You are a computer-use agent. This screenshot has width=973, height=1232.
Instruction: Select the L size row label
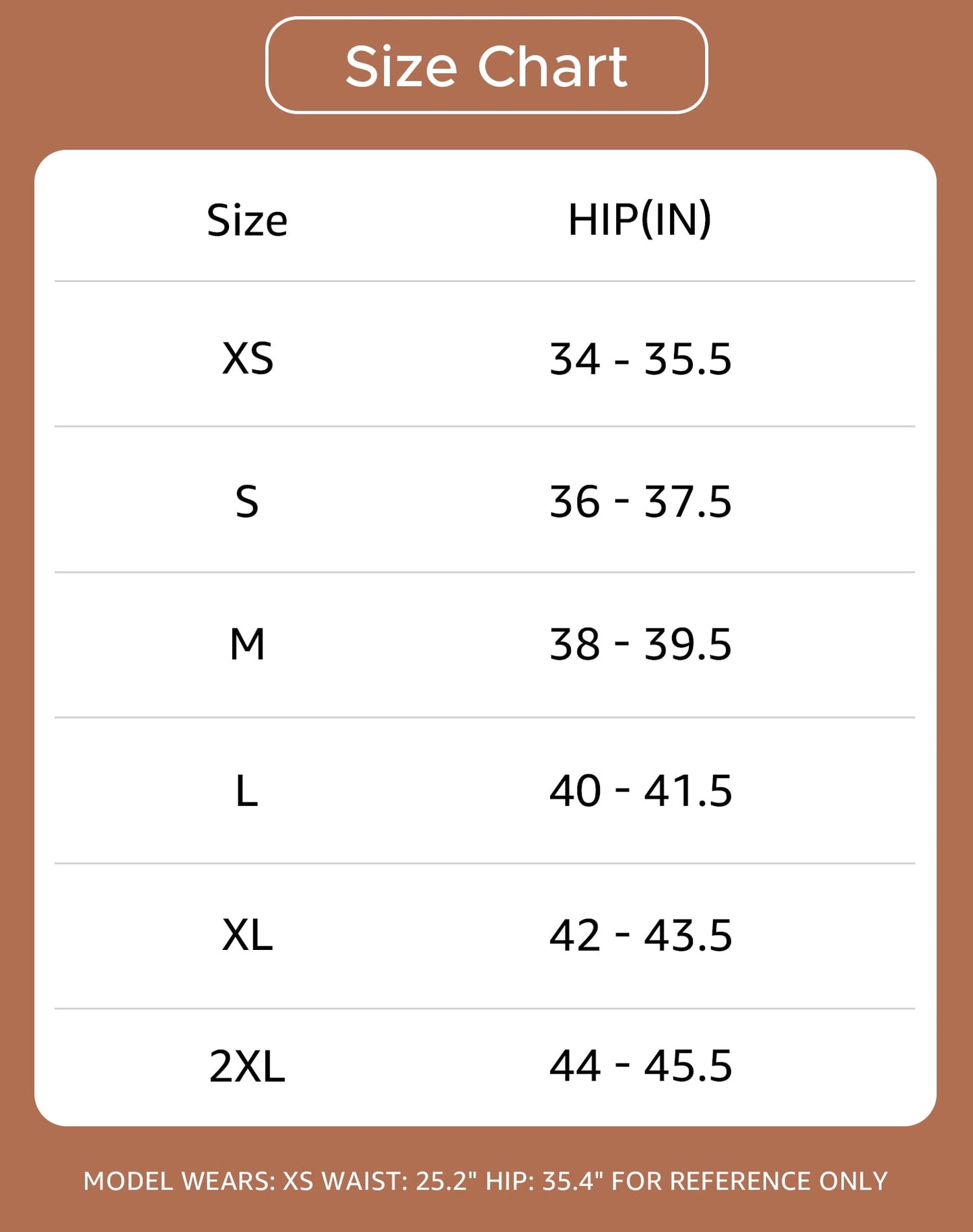point(247,790)
